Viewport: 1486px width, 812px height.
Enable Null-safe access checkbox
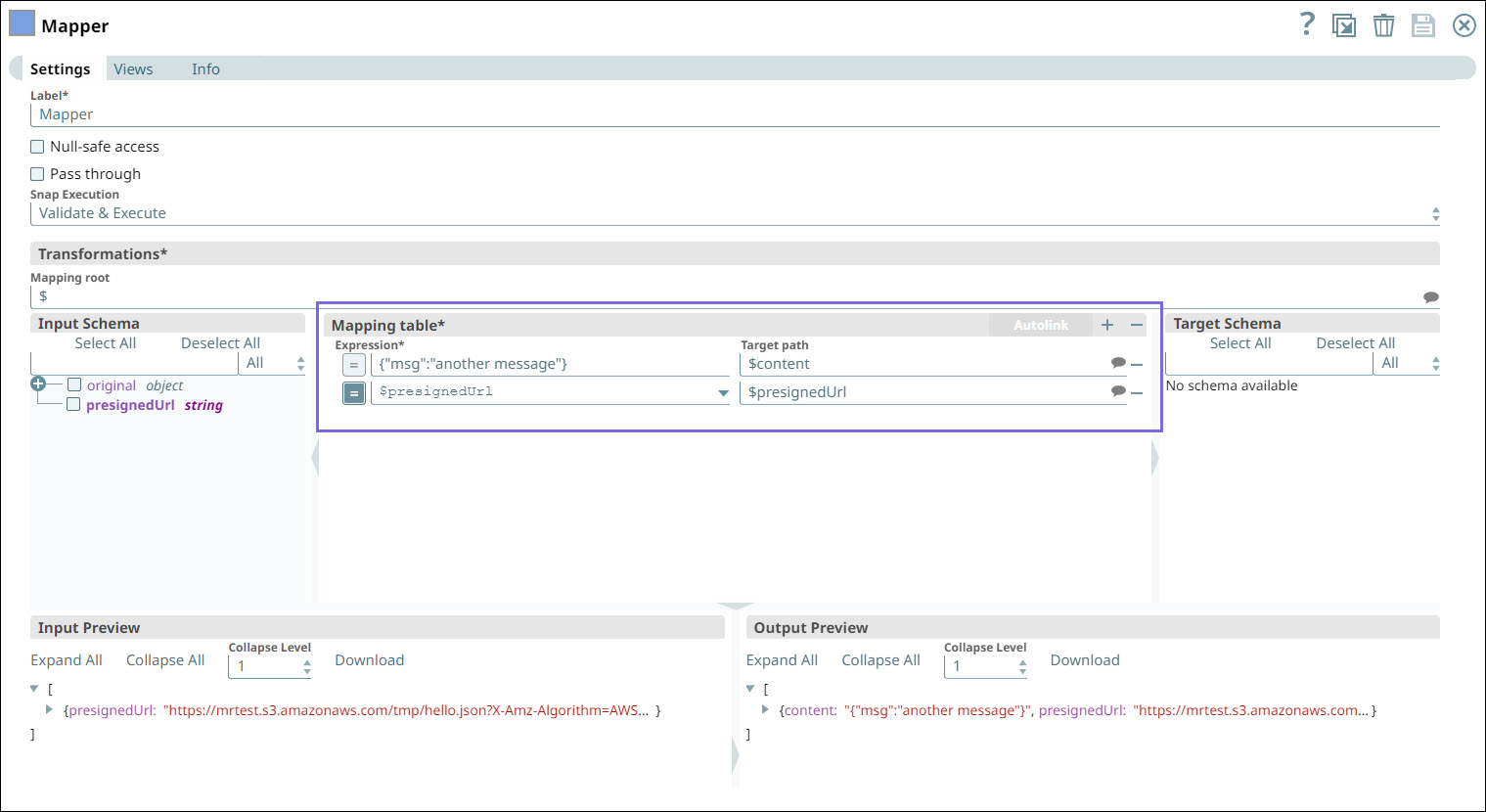pos(38,147)
